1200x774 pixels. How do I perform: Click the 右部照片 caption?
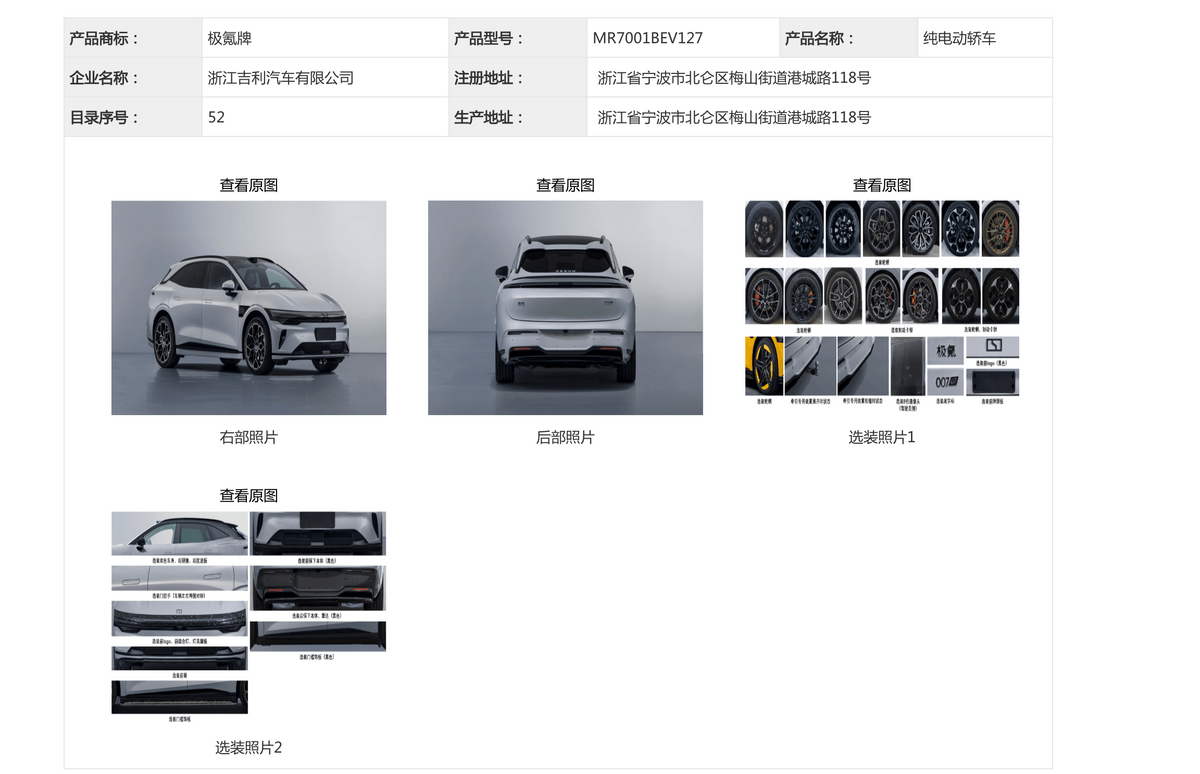point(248,437)
